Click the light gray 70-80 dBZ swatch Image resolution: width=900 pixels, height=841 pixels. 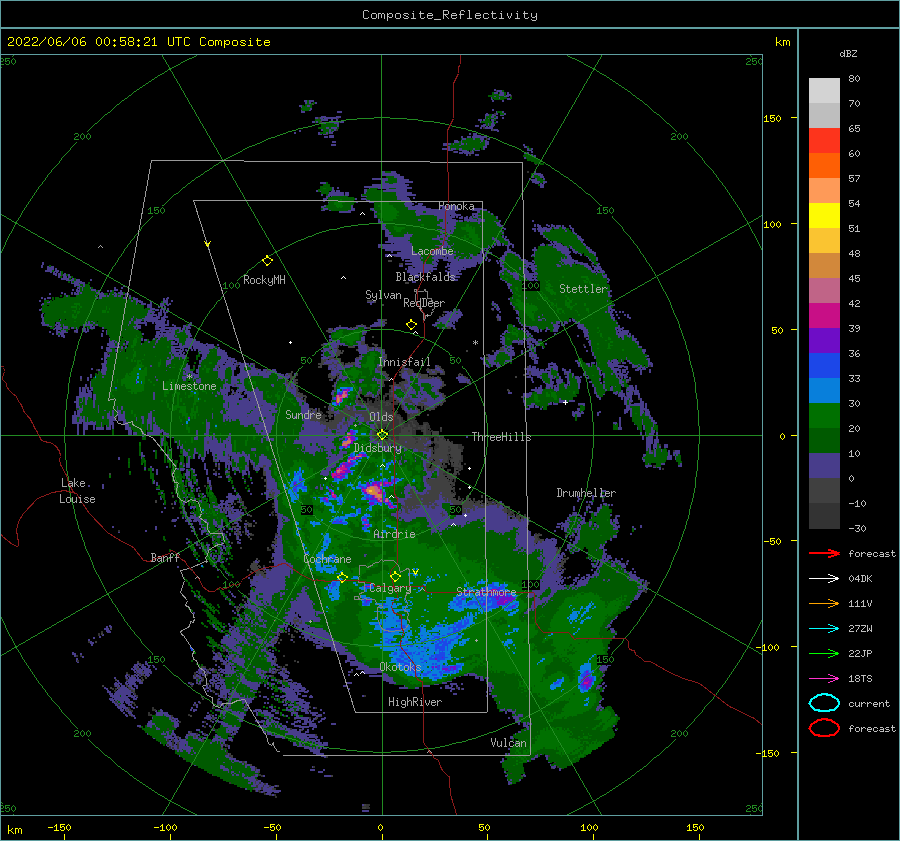coord(824,90)
